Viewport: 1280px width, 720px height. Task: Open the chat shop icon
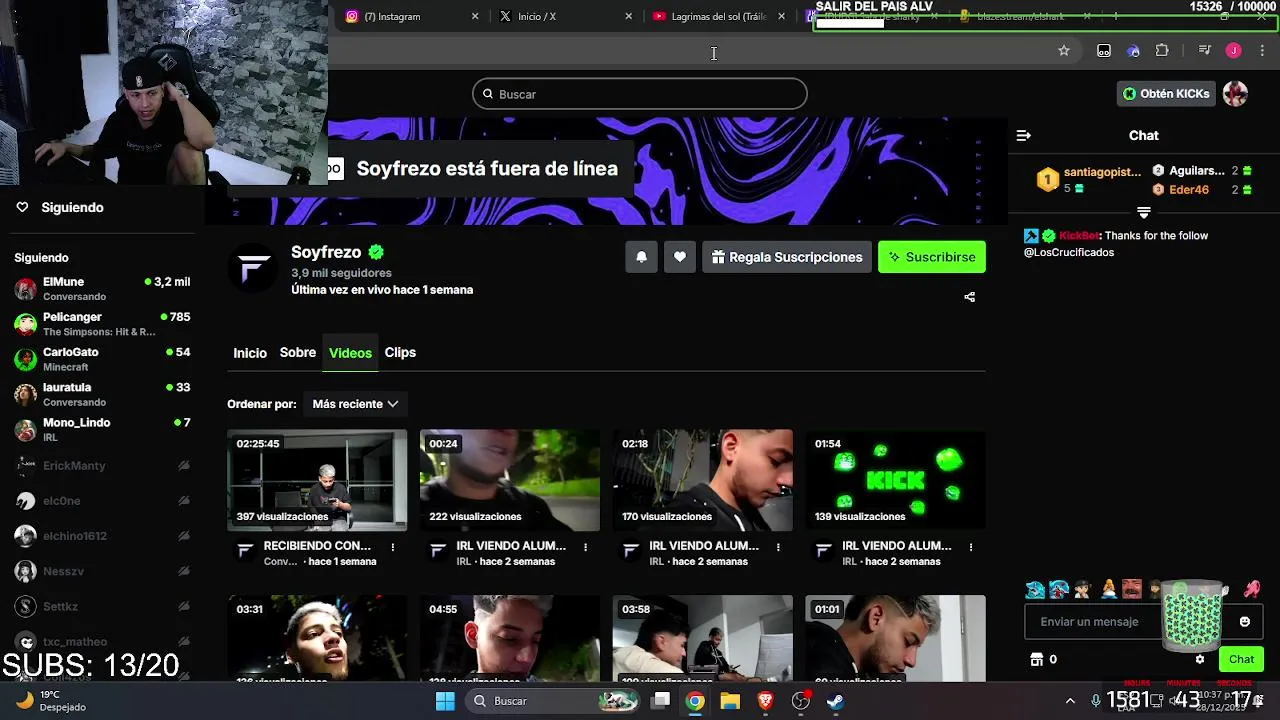coord(1037,659)
